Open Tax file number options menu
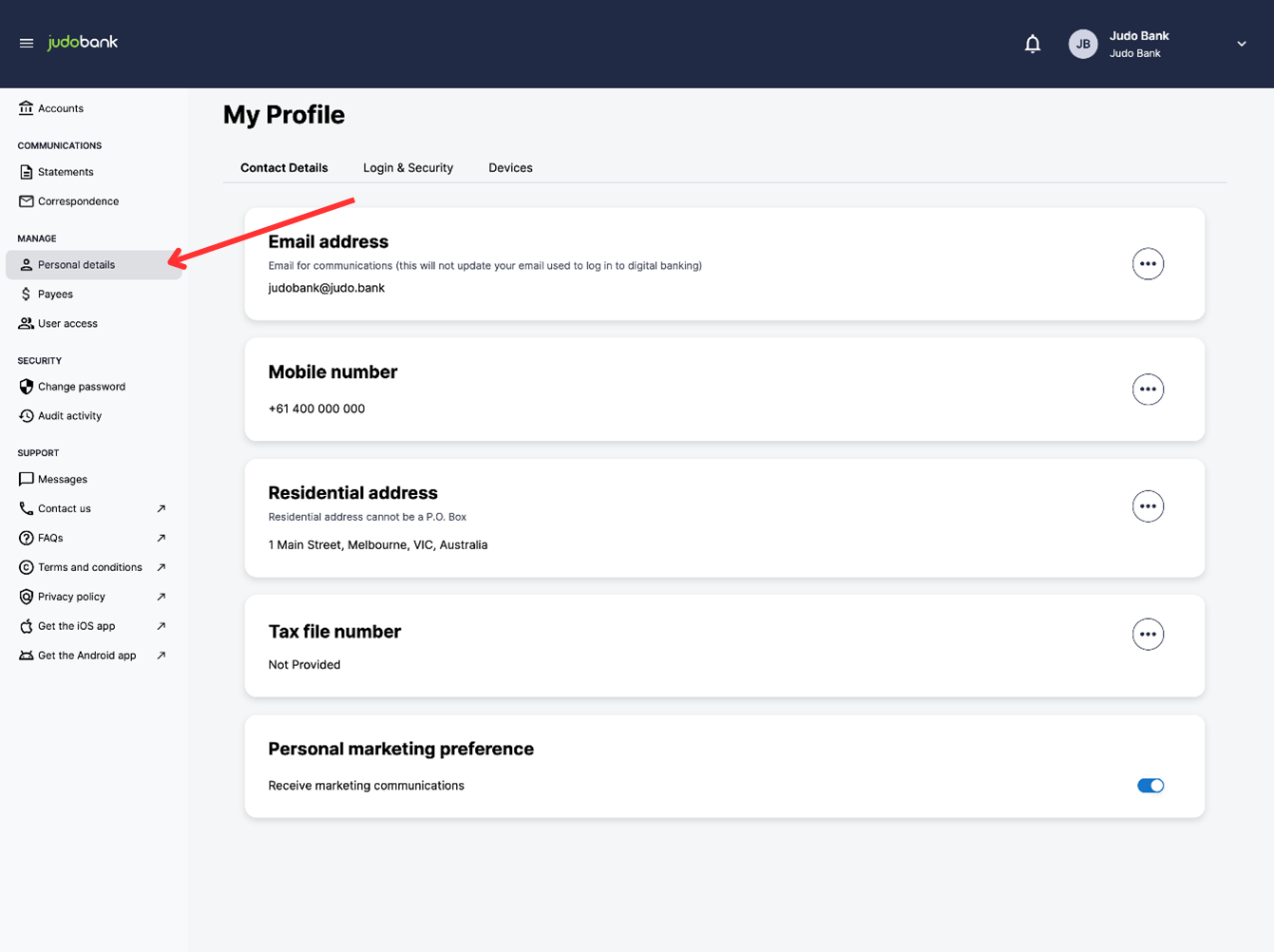The image size is (1274, 952). (1148, 635)
